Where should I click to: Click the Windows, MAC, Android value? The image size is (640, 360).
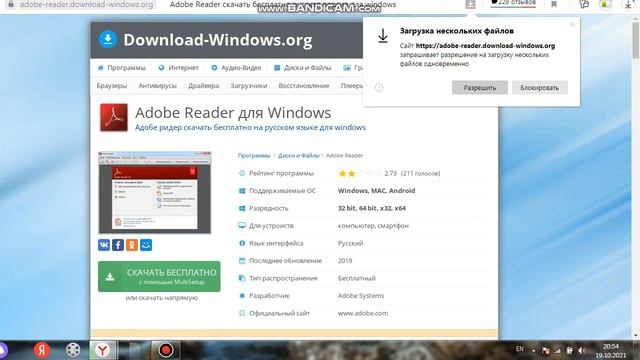(x=376, y=191)
